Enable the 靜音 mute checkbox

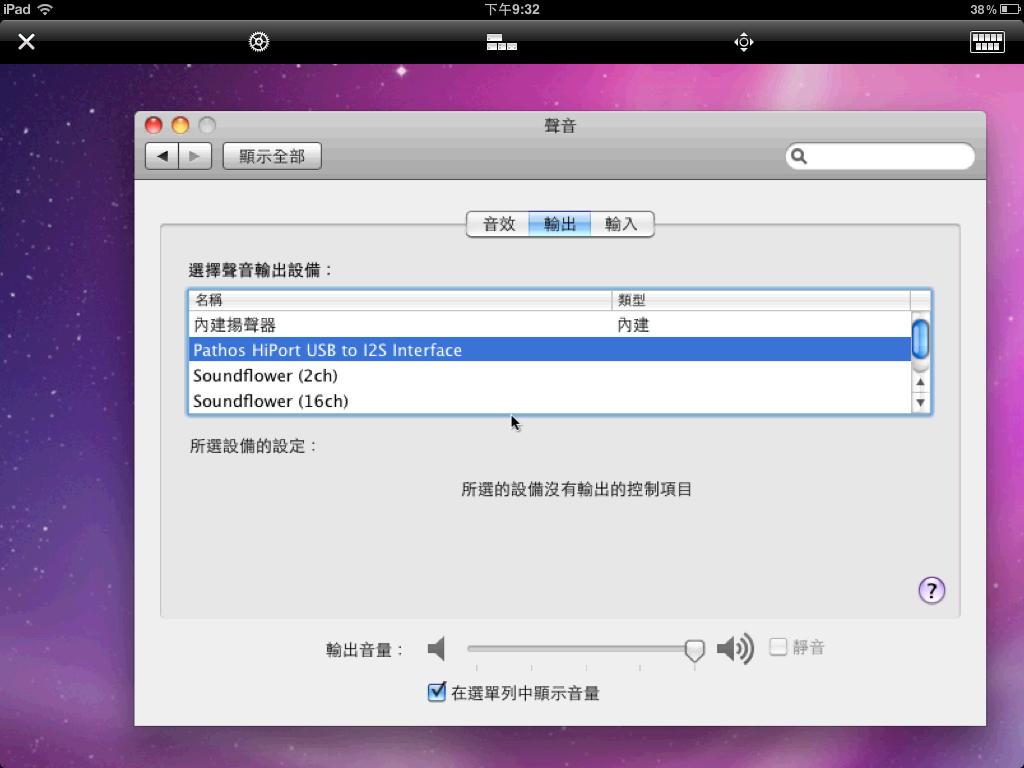click(x=778, y=647)
